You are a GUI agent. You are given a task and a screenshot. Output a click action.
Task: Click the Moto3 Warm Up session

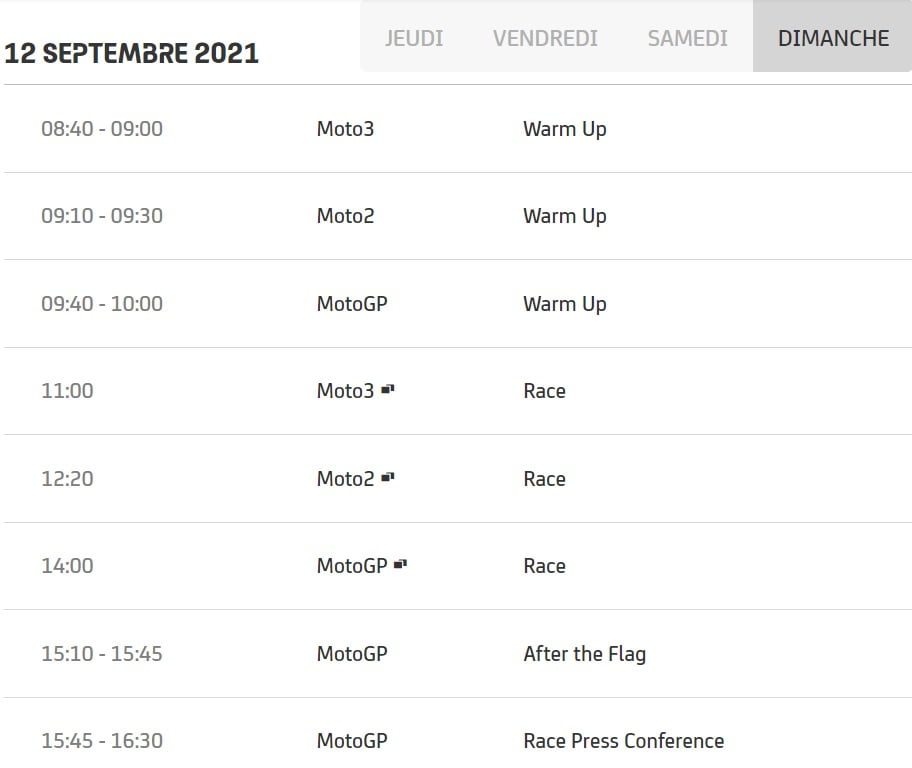[x=564, y=129]
